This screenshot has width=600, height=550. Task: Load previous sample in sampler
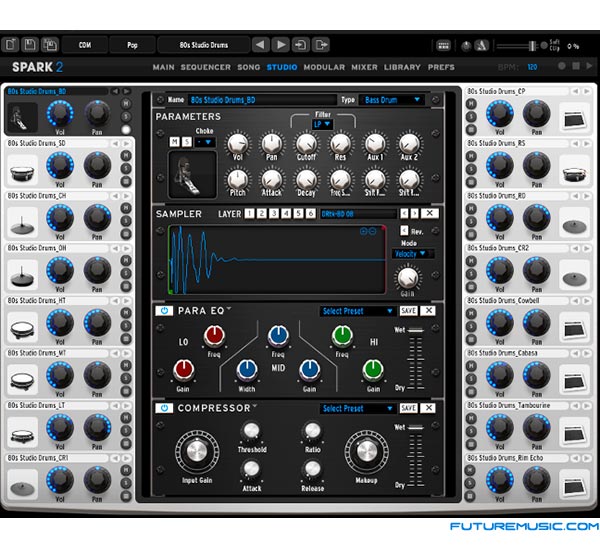404,213
